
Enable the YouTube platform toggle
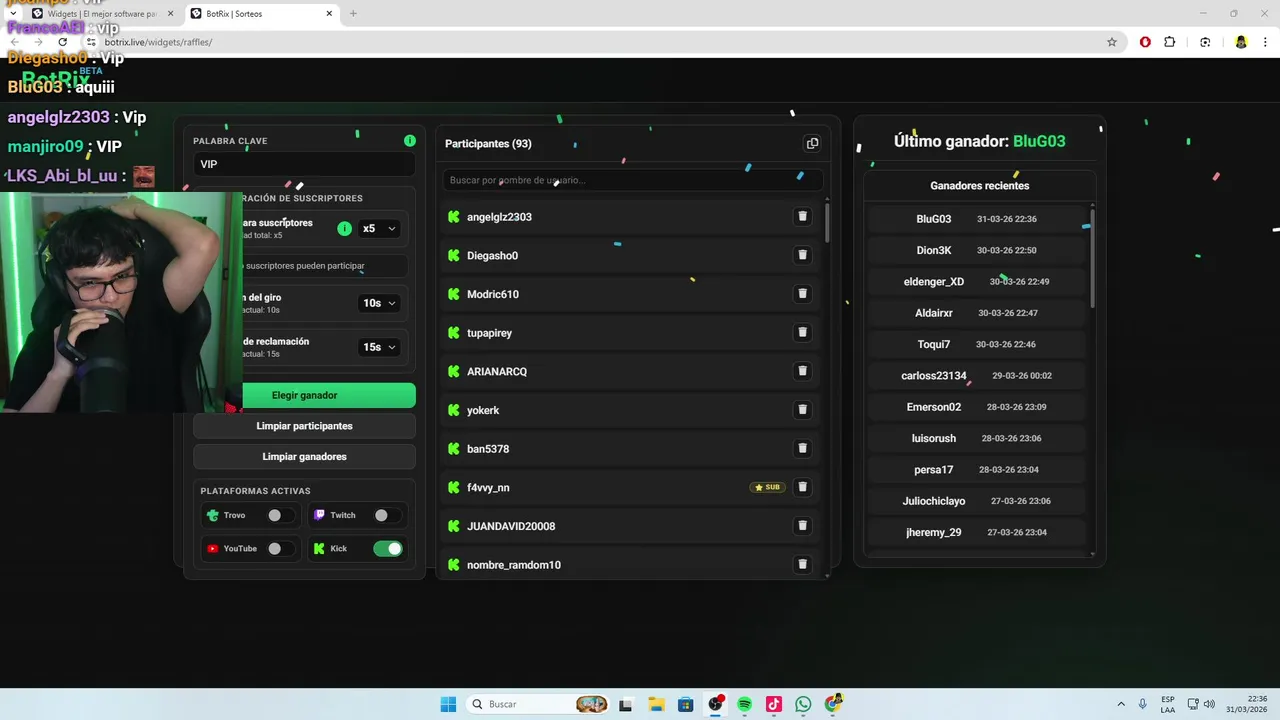[280, 548]
